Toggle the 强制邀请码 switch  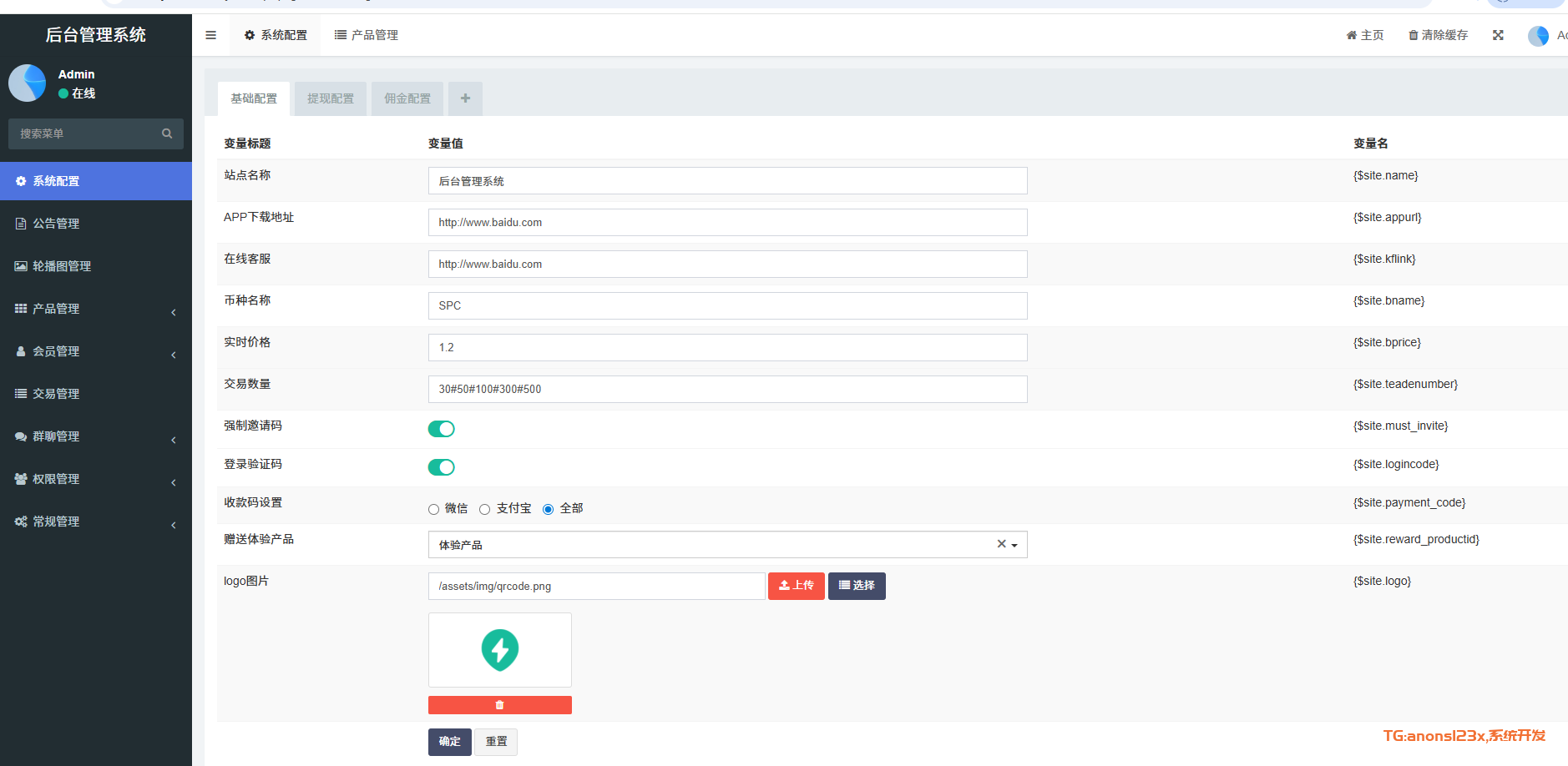pyautogui.click(x=441, y=429)
